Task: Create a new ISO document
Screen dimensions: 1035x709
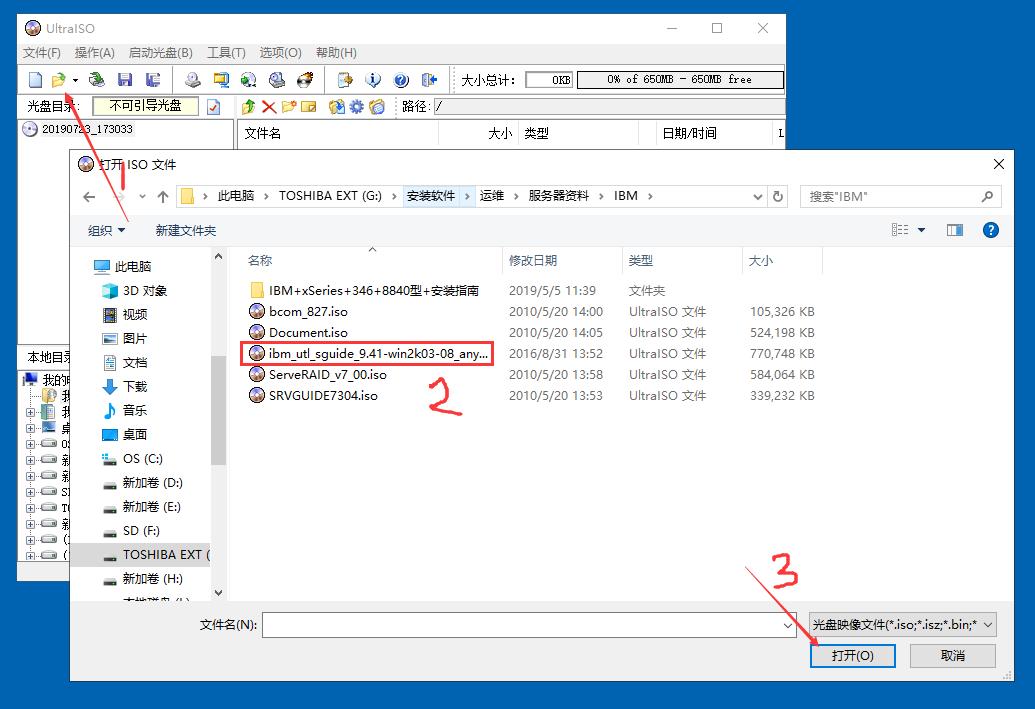Action: pyautogui.click(x=37, y=79)
